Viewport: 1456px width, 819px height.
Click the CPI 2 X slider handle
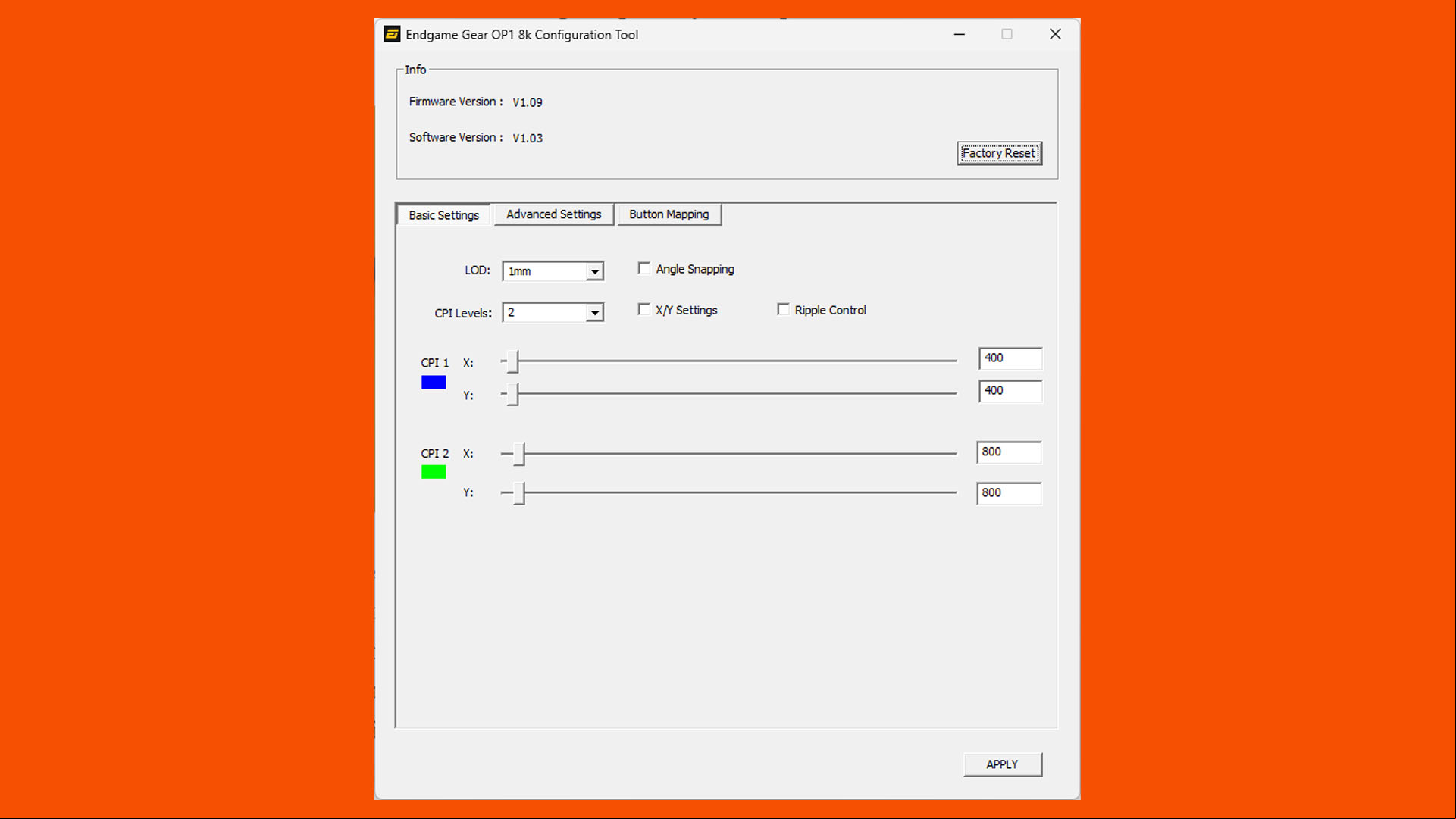tap(519, 454)
